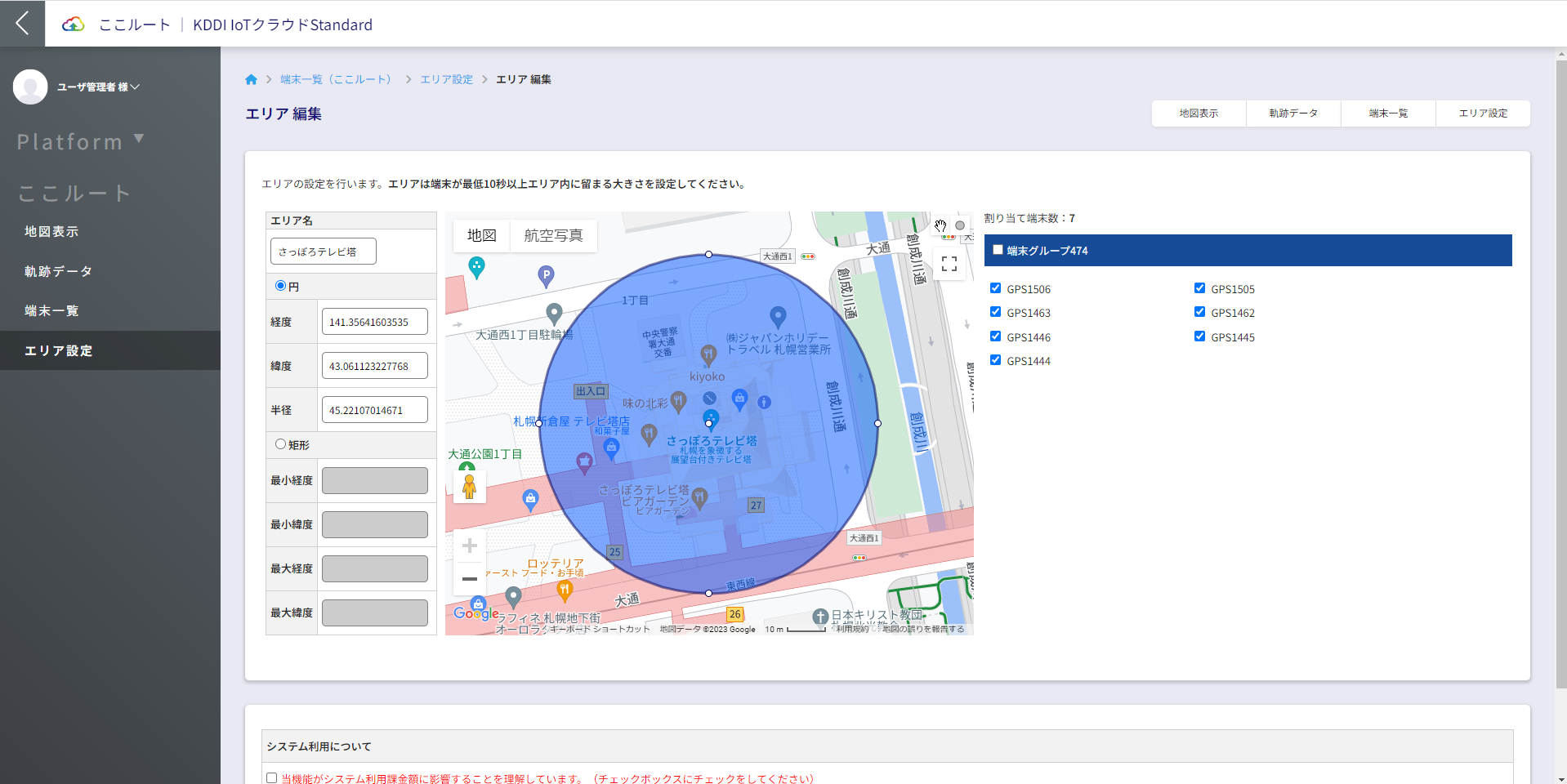Click the 半径 radius input field
Screen dimensions: 1567x784
pos(374,409)
